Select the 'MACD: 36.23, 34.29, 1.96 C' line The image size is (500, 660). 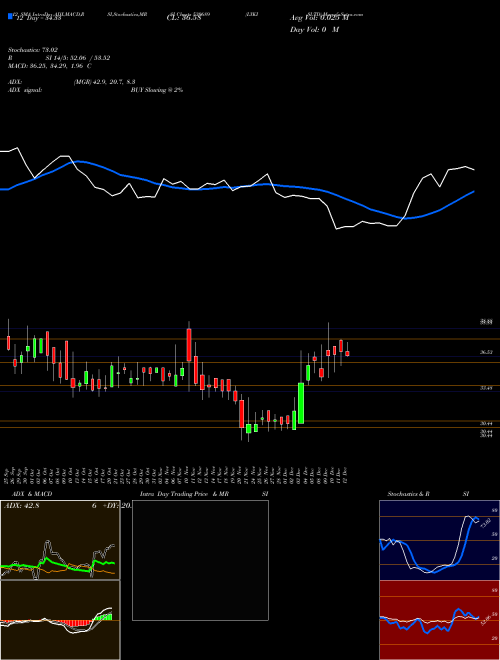click(x=50, y=66)
